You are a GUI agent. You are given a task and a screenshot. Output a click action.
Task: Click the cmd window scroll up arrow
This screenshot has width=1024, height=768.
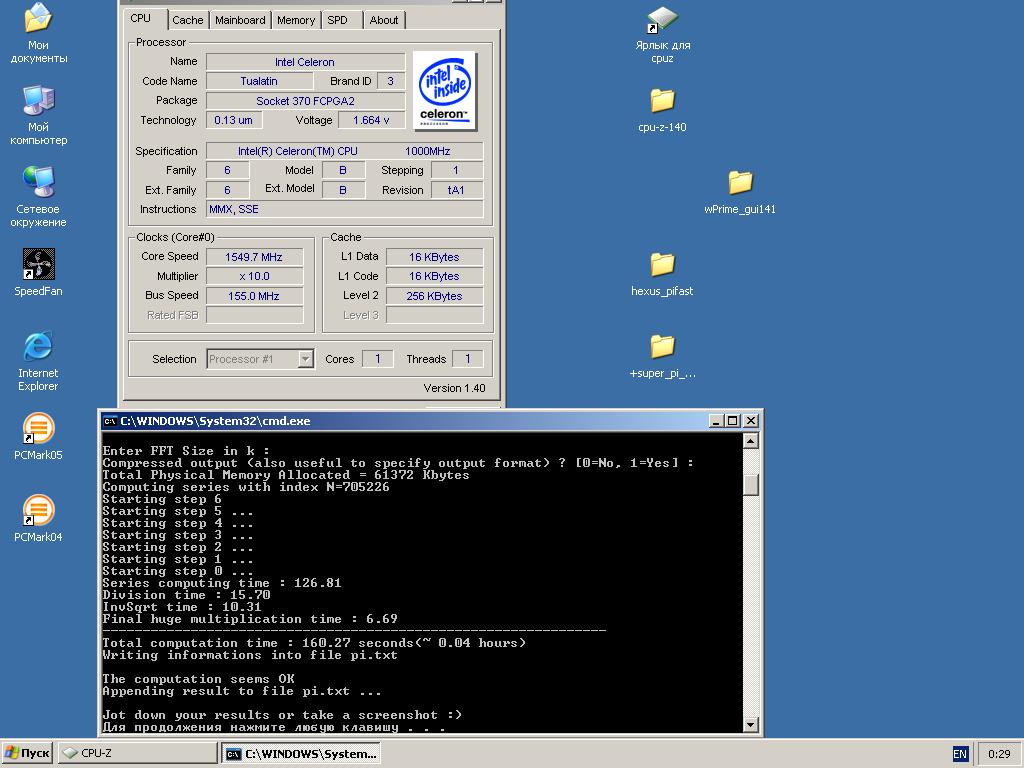[x=750, y=441]
